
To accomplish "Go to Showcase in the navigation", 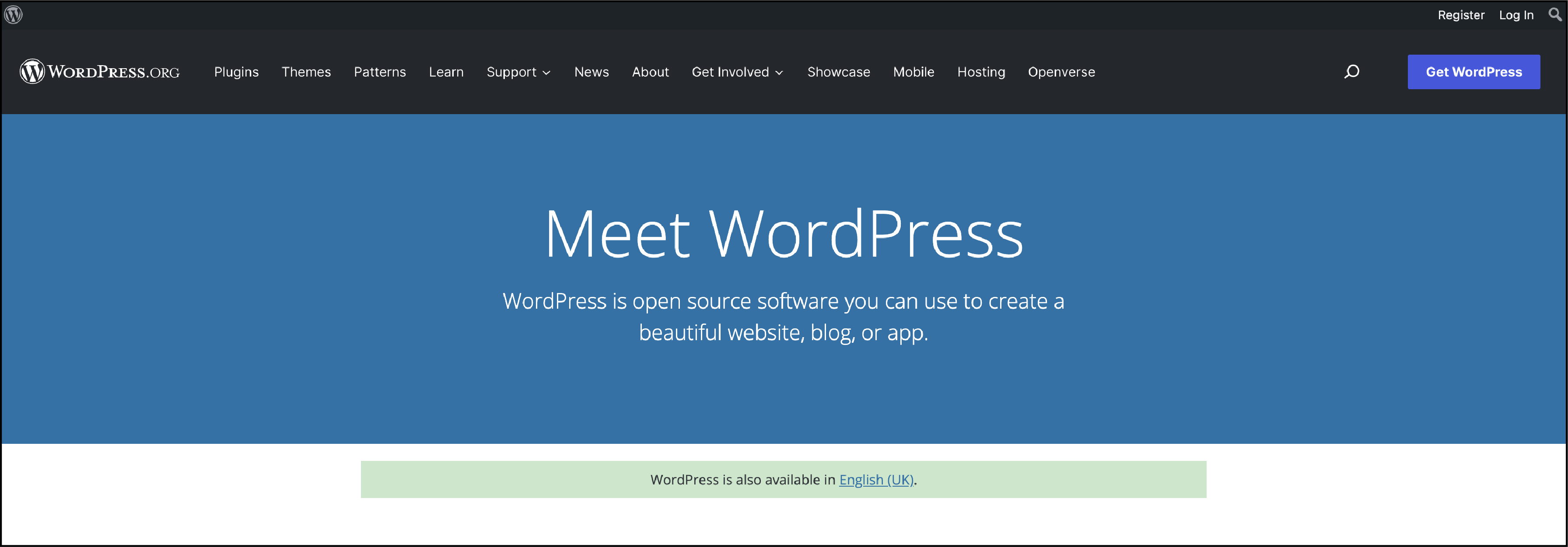I will (x=839, y=72).
